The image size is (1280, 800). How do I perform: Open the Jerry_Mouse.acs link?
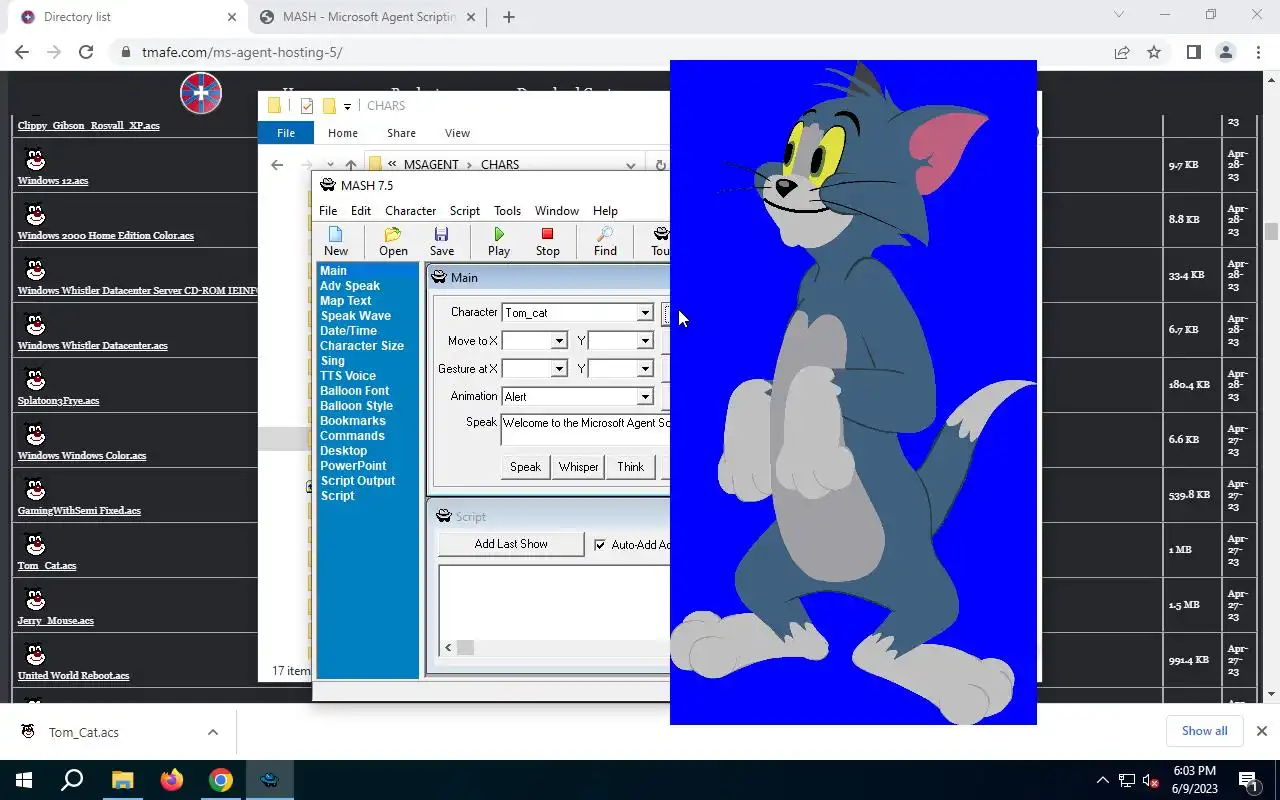click(x=55, y=621)
